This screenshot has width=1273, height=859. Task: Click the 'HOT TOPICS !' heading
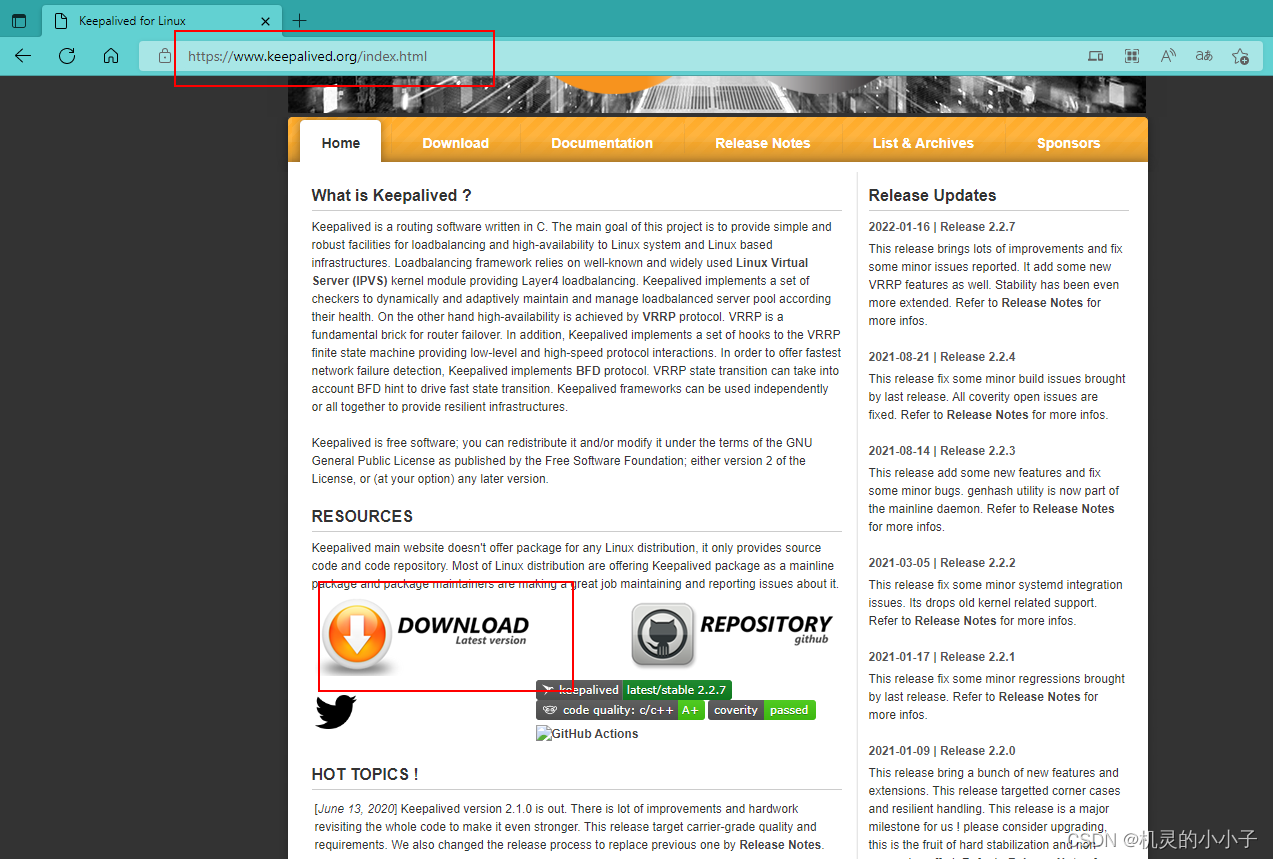pos(365,774)
